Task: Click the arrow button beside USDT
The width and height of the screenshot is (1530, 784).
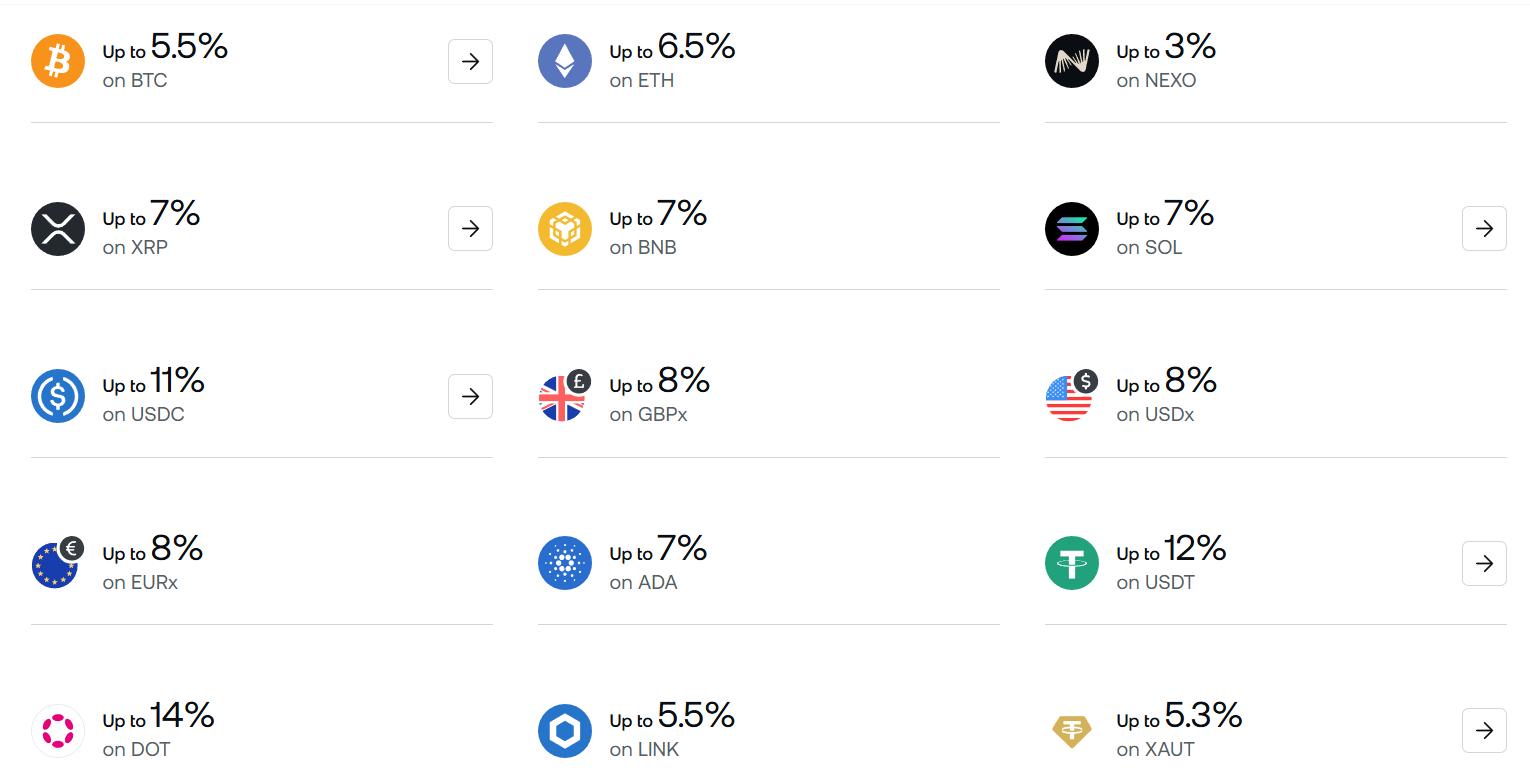Action: click(1484, 563)
